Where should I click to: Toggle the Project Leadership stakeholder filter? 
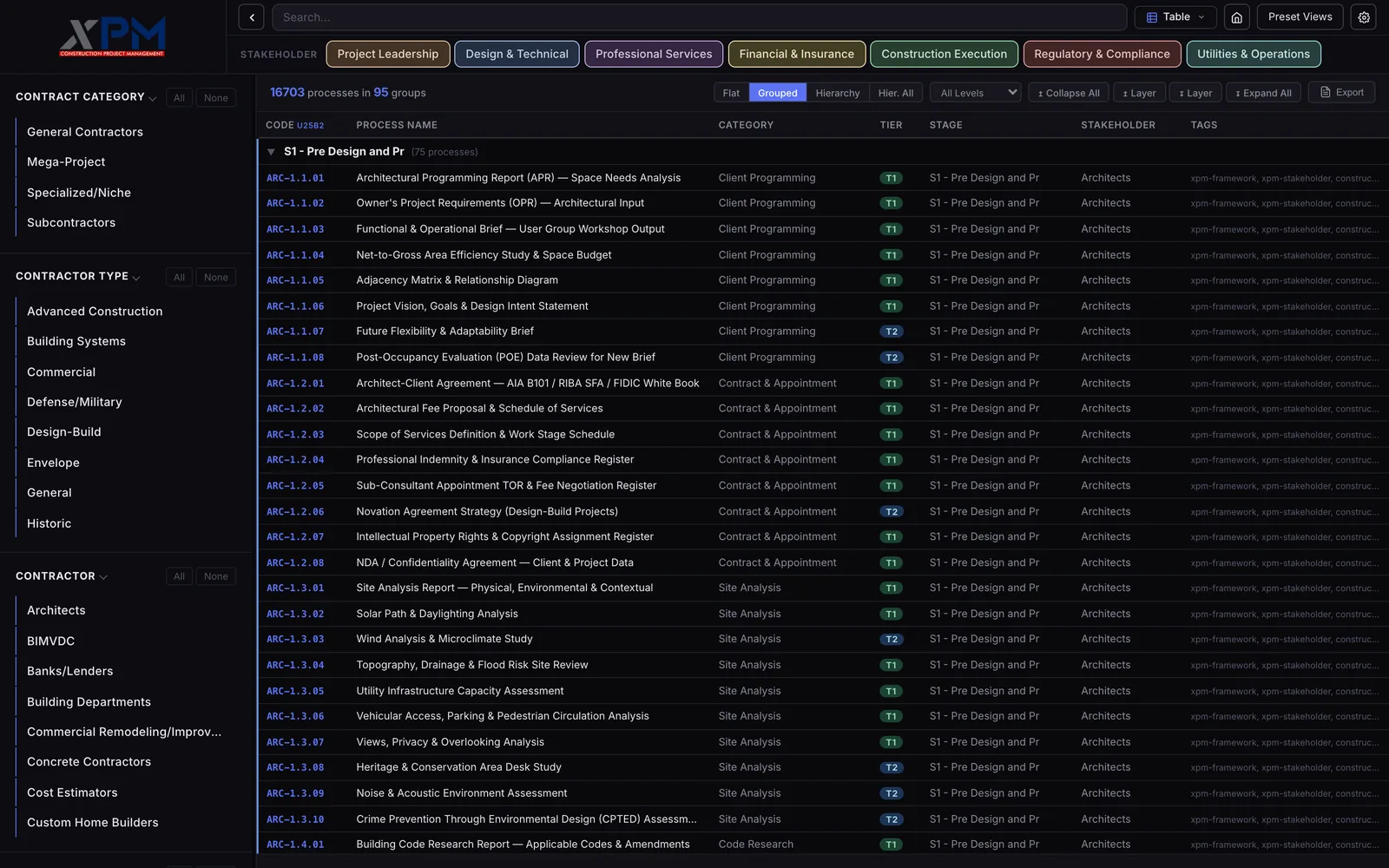pyautogui.click(x=388, y=54)
